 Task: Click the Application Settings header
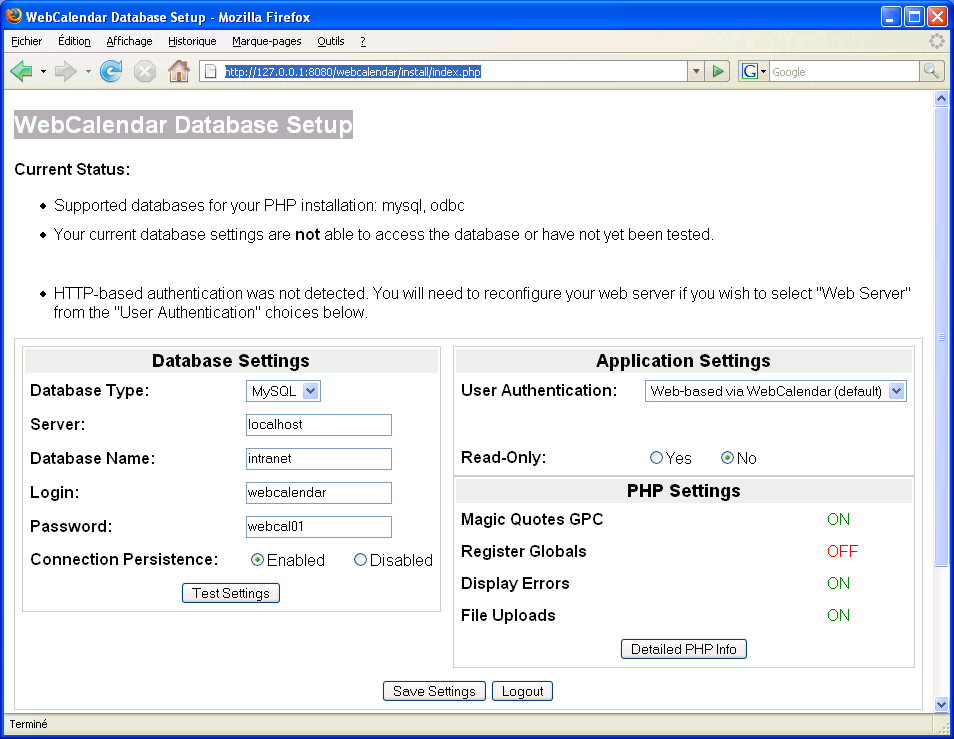click(x=683, y=361)
